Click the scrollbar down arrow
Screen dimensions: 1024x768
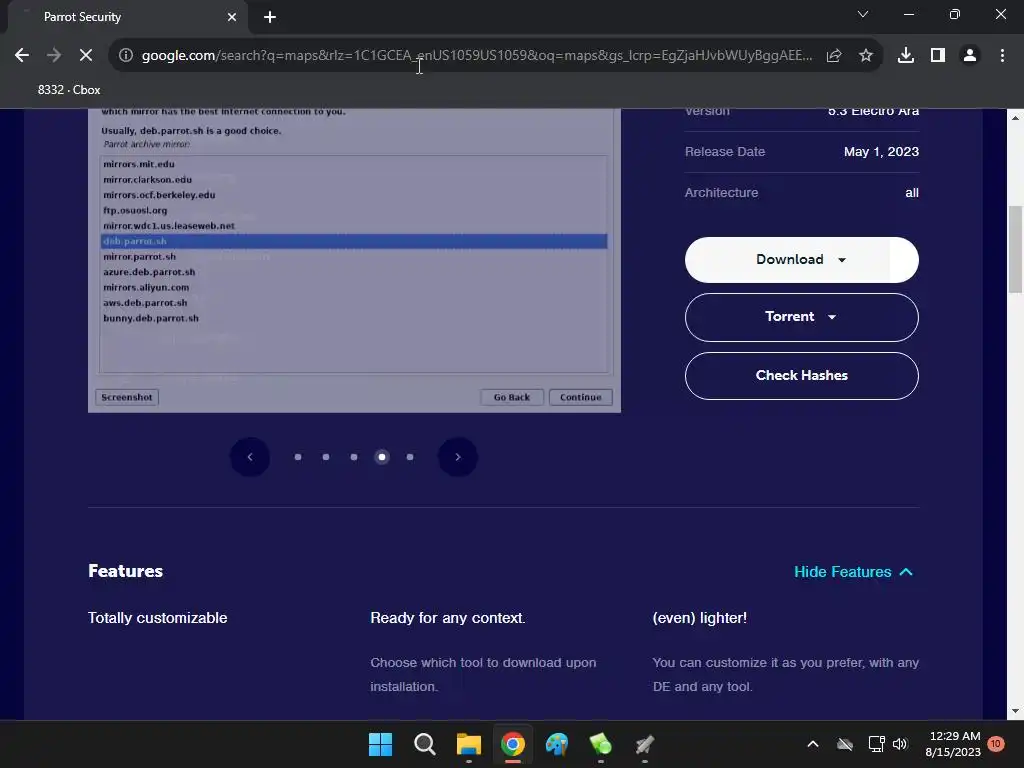coord(1015,711)
